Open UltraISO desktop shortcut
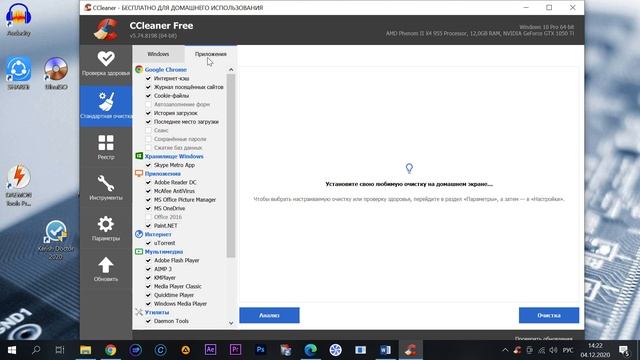Viewport: 640px width, 360px height. pos(56,73)
